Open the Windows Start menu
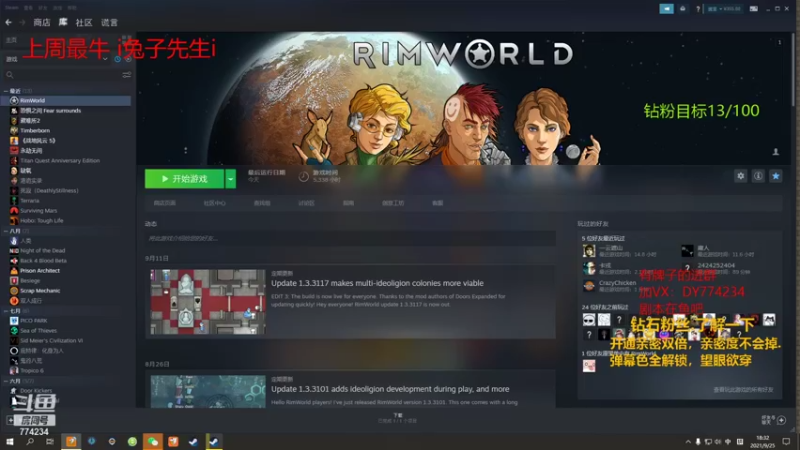This screenshot has height=450, width=800. click(x=10, y=441)
